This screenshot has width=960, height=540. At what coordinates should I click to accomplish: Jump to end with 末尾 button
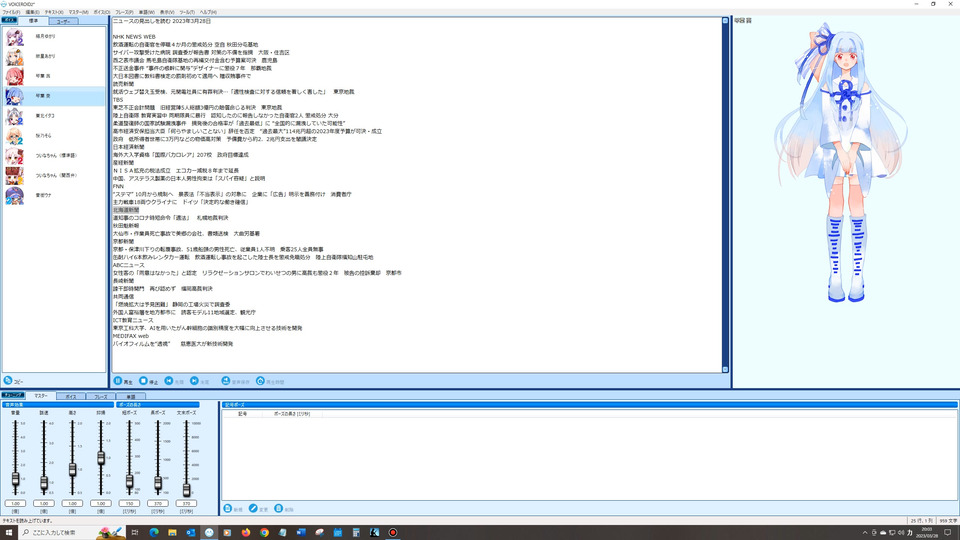200,381
